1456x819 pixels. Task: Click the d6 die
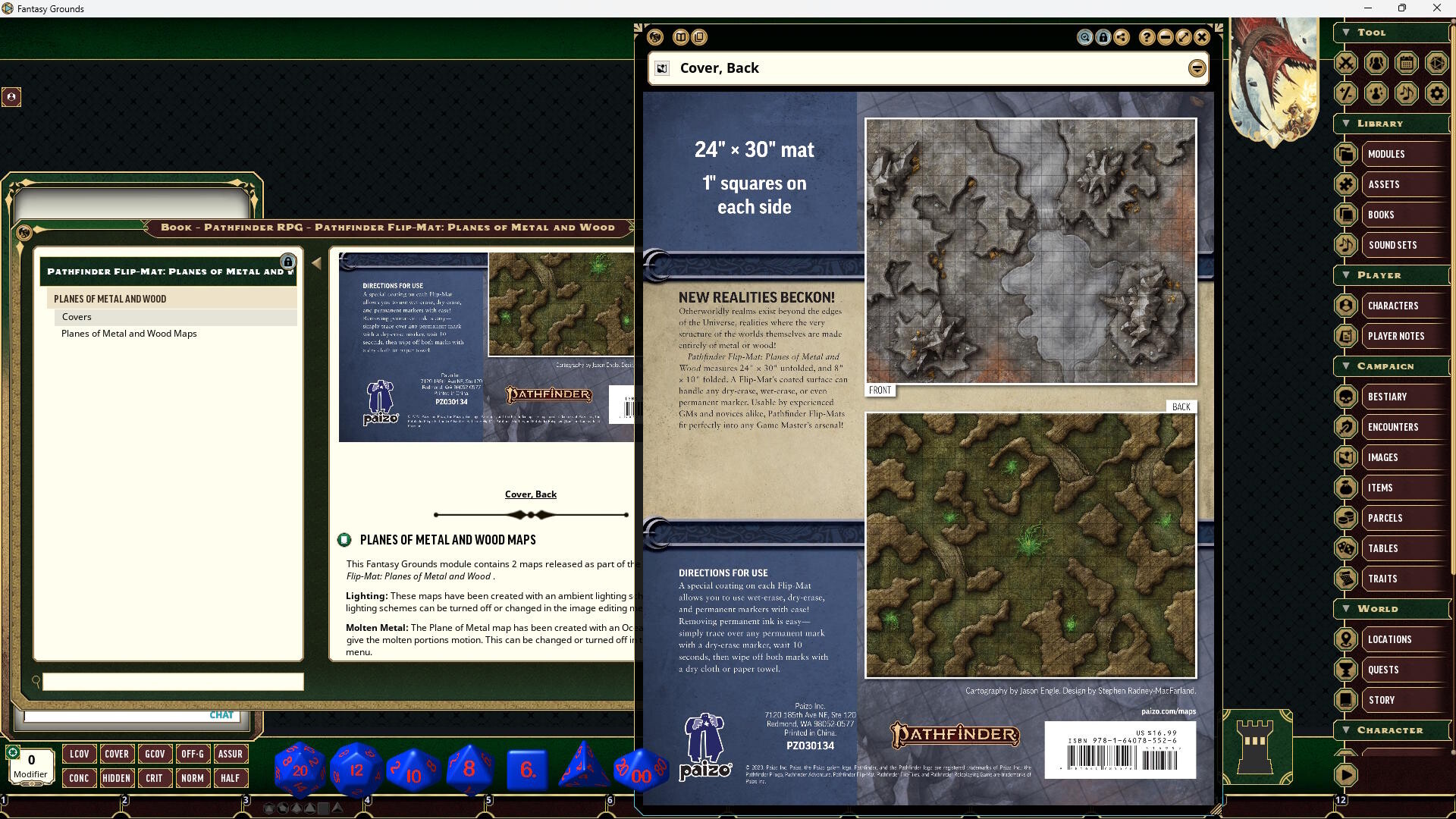pyautogui.click(x=527, y=770)
